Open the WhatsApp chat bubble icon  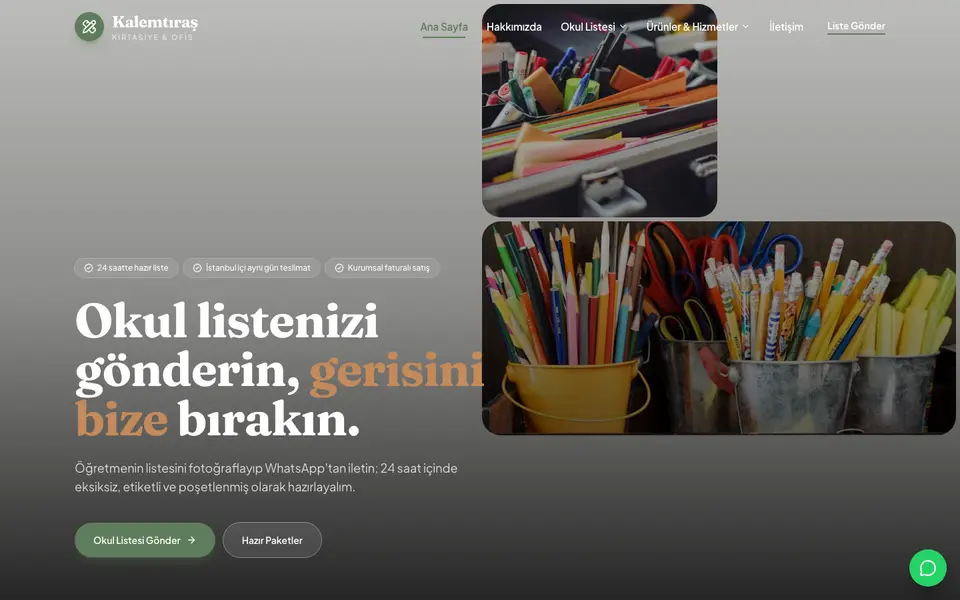928,568
